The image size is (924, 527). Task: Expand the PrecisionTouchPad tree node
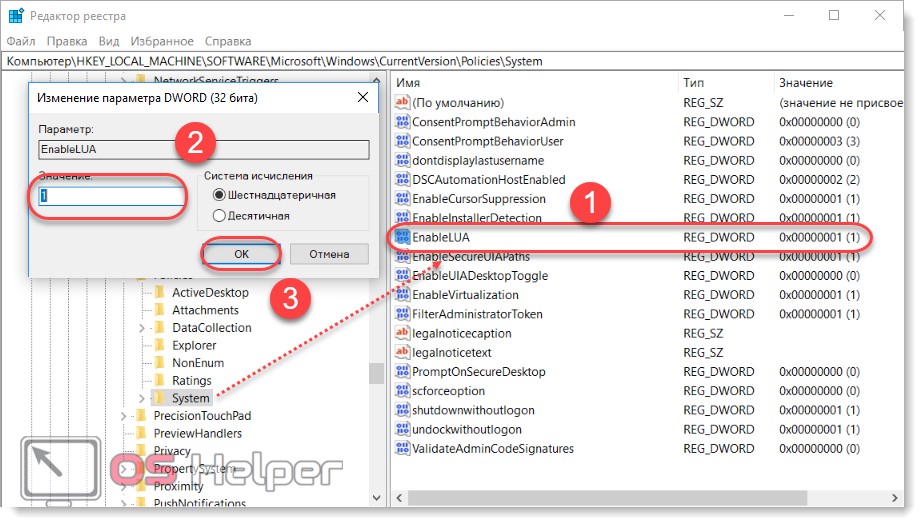pyautogui.click(x=124, y=416)
